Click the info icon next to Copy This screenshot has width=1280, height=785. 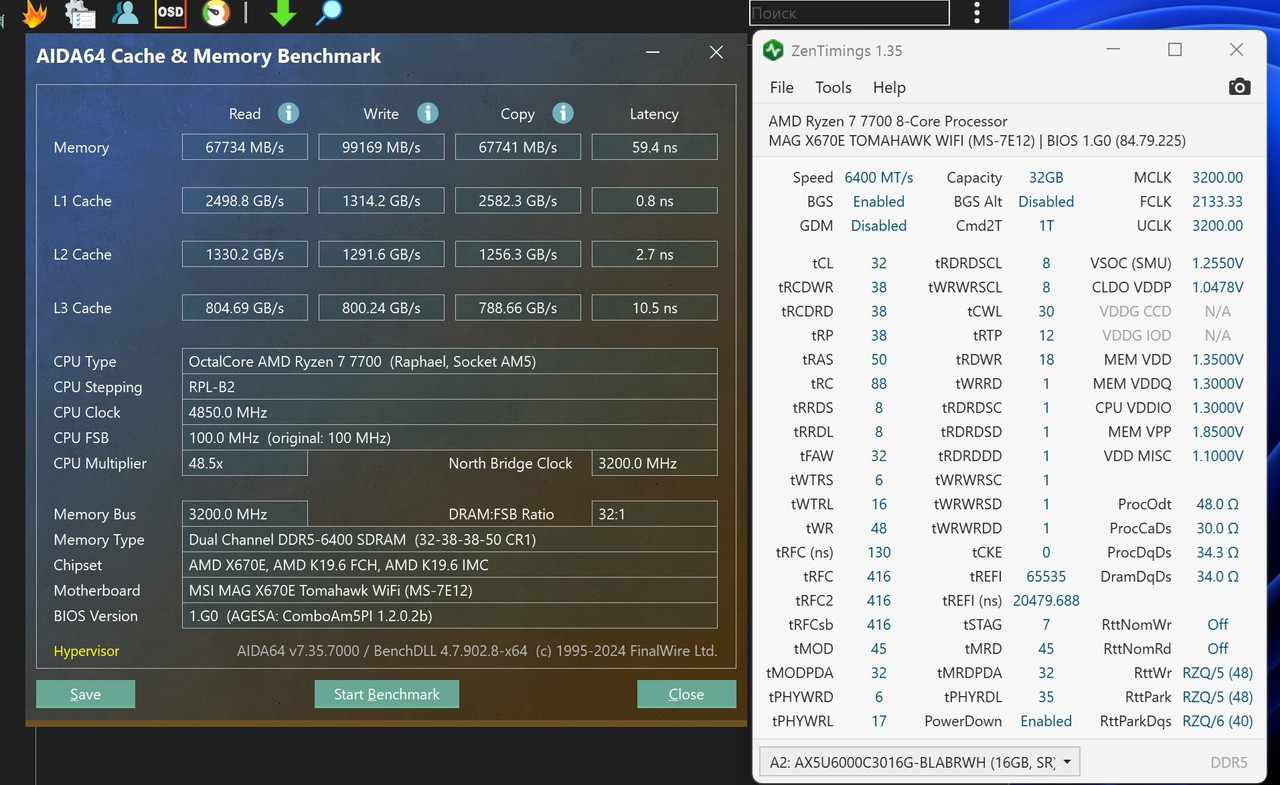[562, 113]
